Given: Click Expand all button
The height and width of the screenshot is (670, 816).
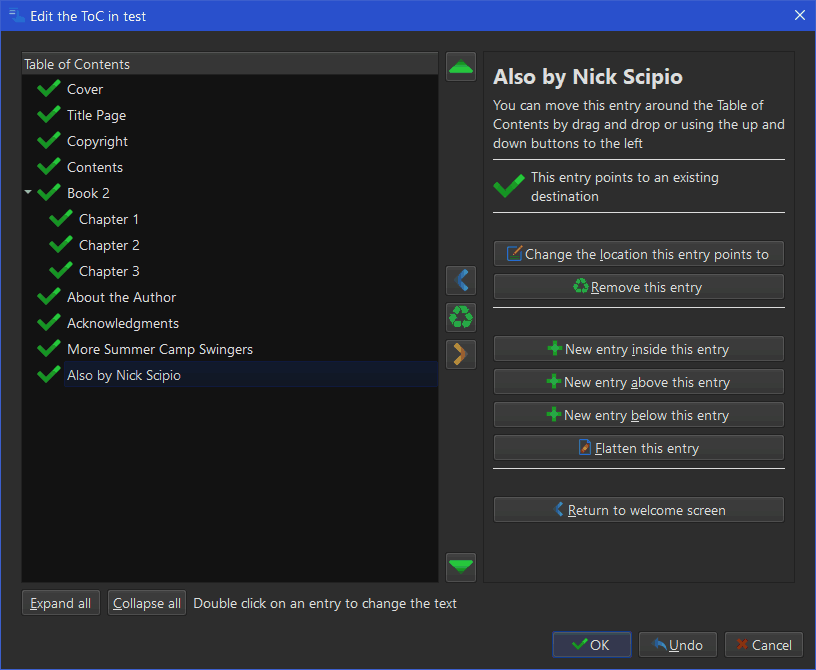Looking at the screenshot, I should [x=61, y=603].
